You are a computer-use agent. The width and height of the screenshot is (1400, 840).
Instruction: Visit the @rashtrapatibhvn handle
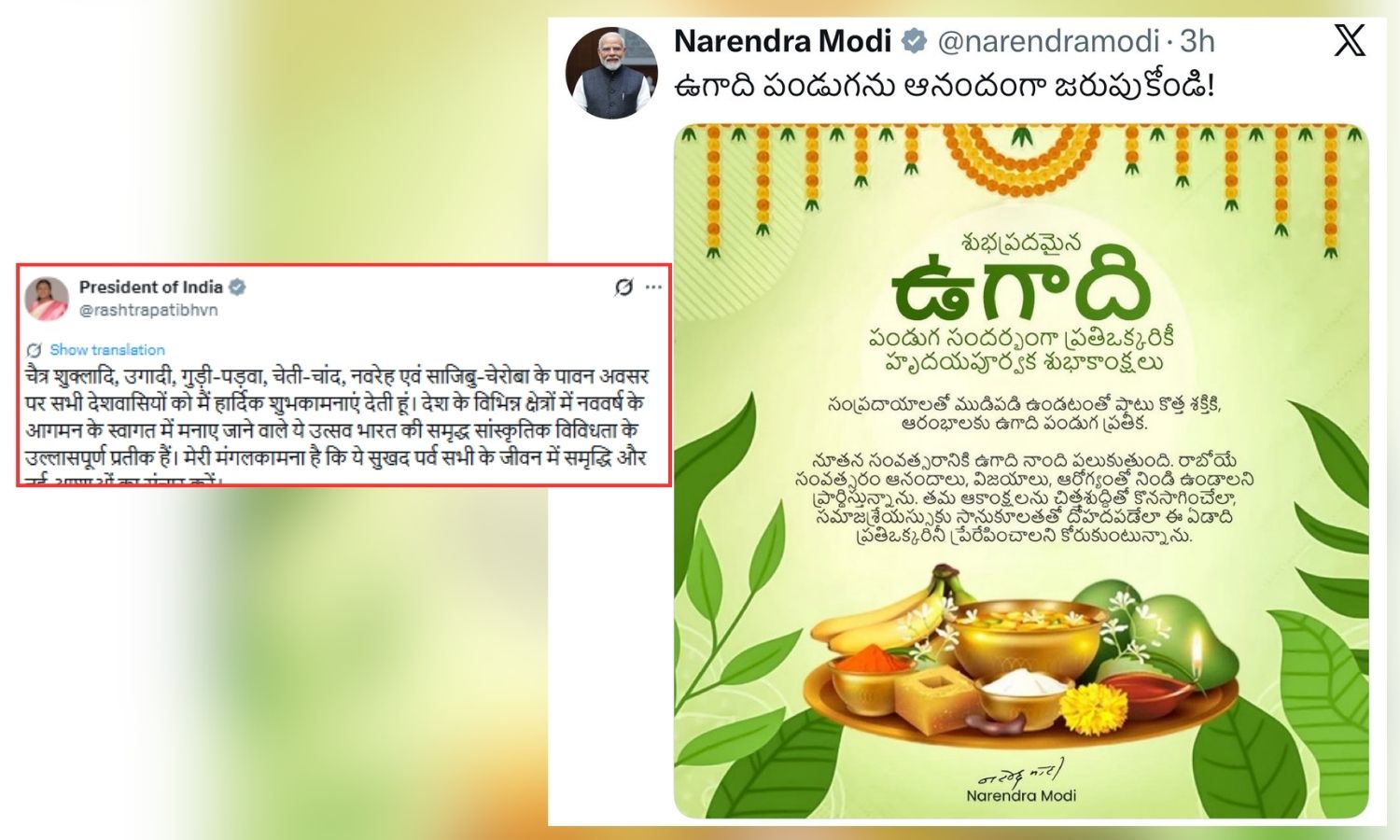pyautogui.click(x=148, y=310)
